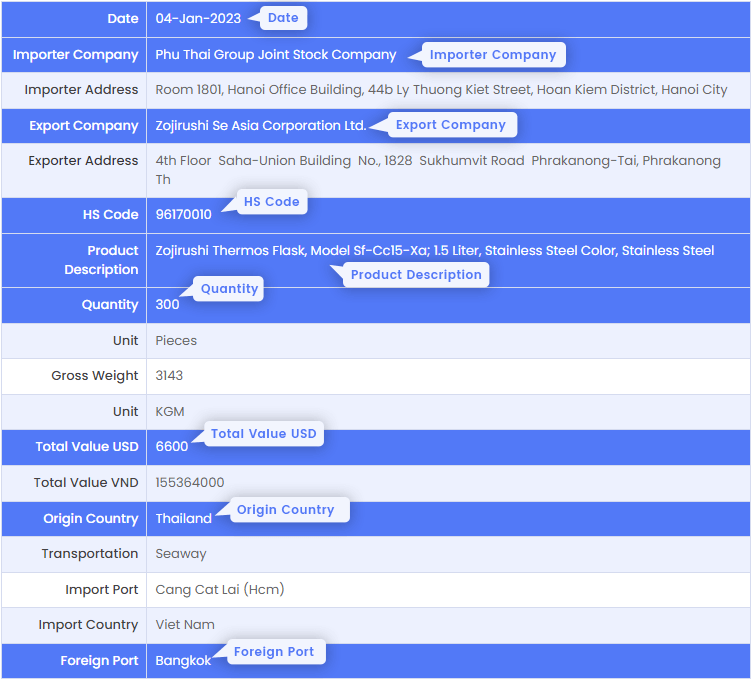Screen dimensions: 752x679
Task: Click the Total Value USD tooltip bubble
Action: (264, 433)
